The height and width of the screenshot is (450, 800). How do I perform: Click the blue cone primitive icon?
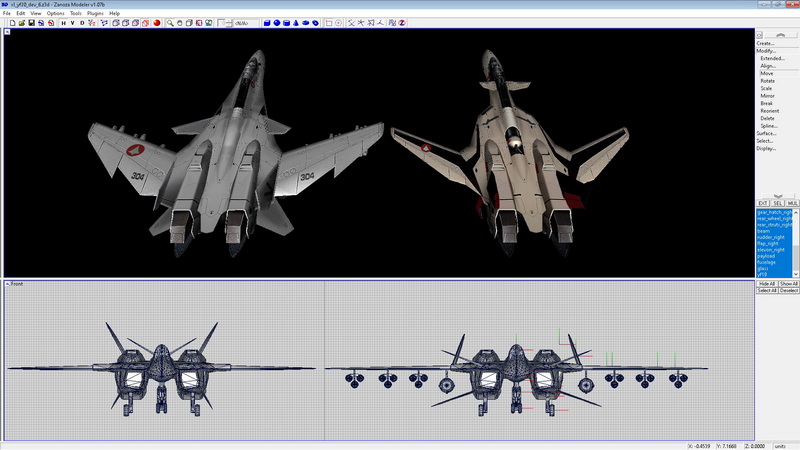(297, 22)
